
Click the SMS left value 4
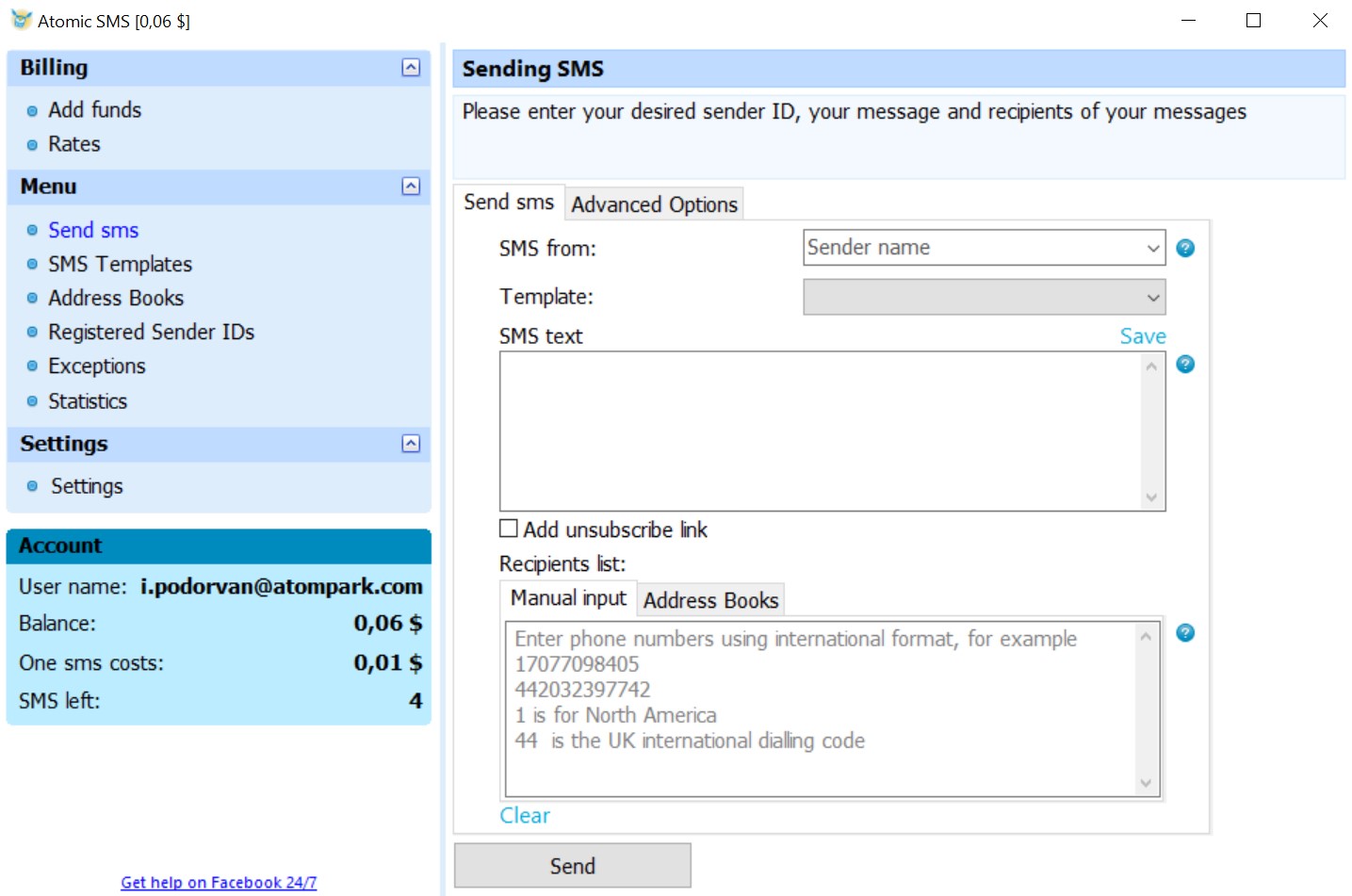[415, 701]
